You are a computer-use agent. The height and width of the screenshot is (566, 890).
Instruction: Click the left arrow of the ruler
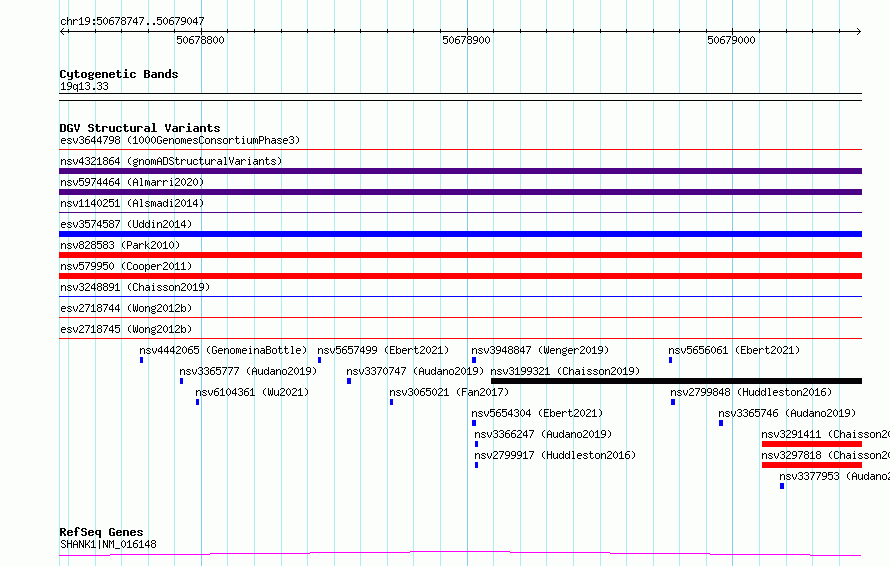coord(63,31)
